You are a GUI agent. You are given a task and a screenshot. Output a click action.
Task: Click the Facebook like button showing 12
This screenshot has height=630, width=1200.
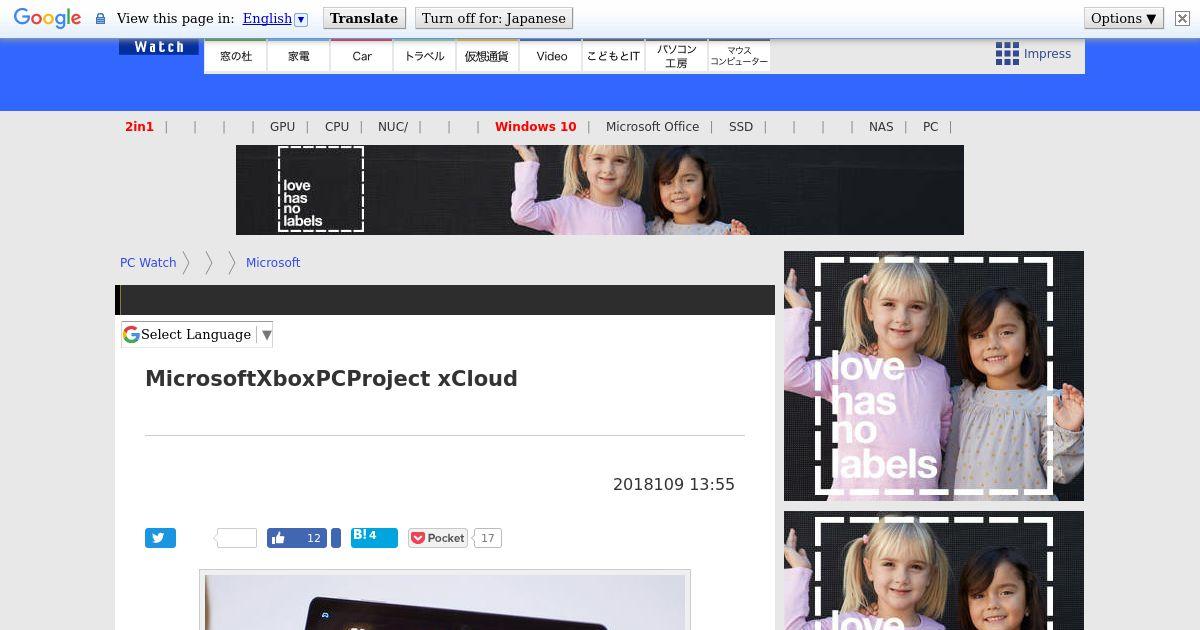[x=297, y=538]
